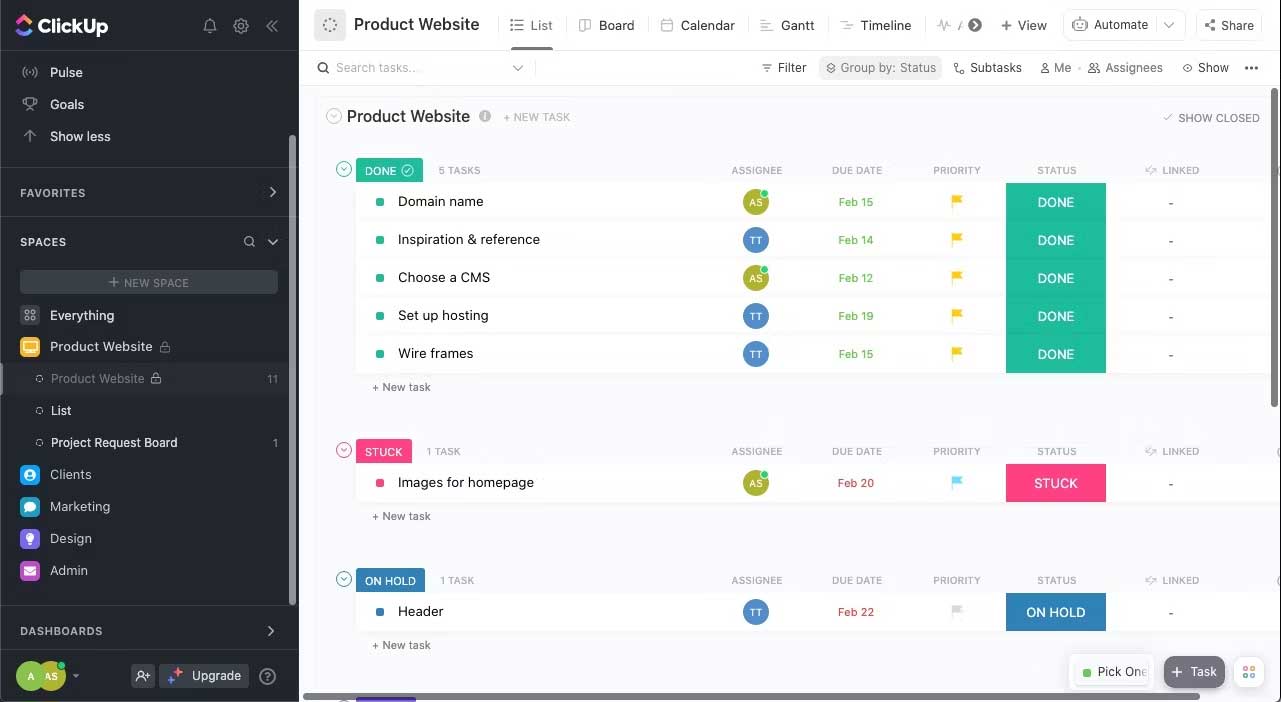
Task: Enable SHOW CLOSED tasks
Action: (1211, 117)
